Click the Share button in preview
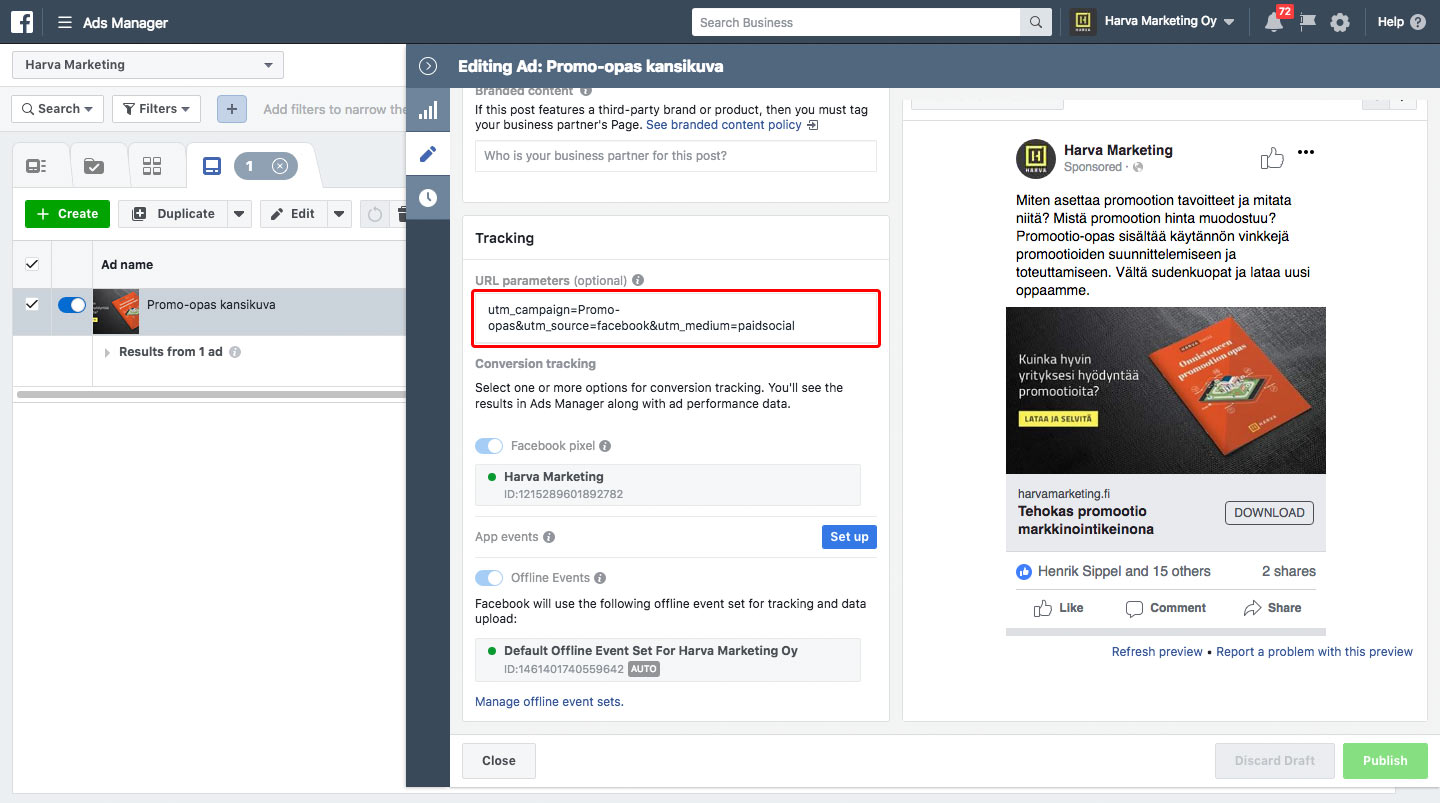1440x803 pixels. tap(1272, 608)
